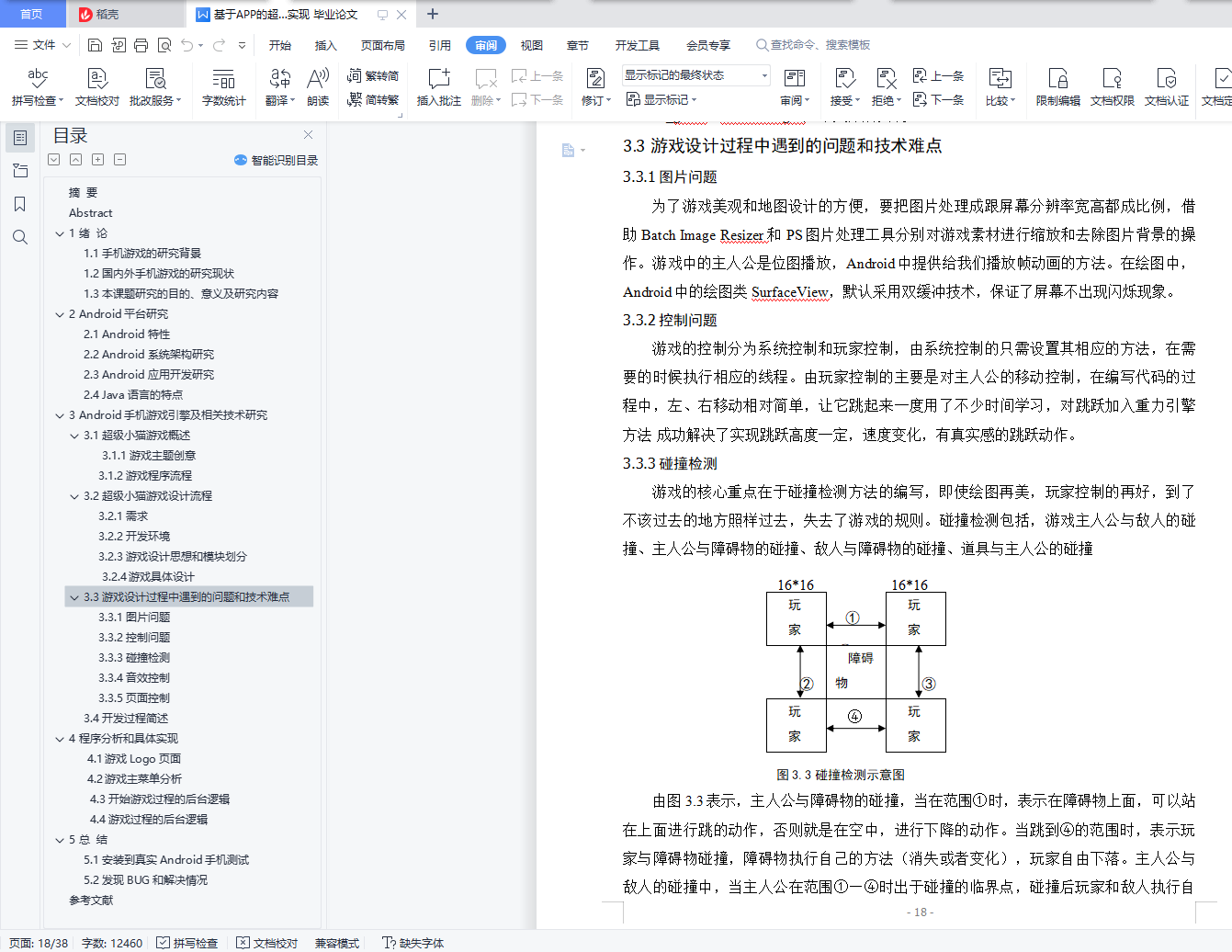This screenshot has width=1232, height=952.
Task: Open 文档权限 document permissions
Action: click(1113, 86)
